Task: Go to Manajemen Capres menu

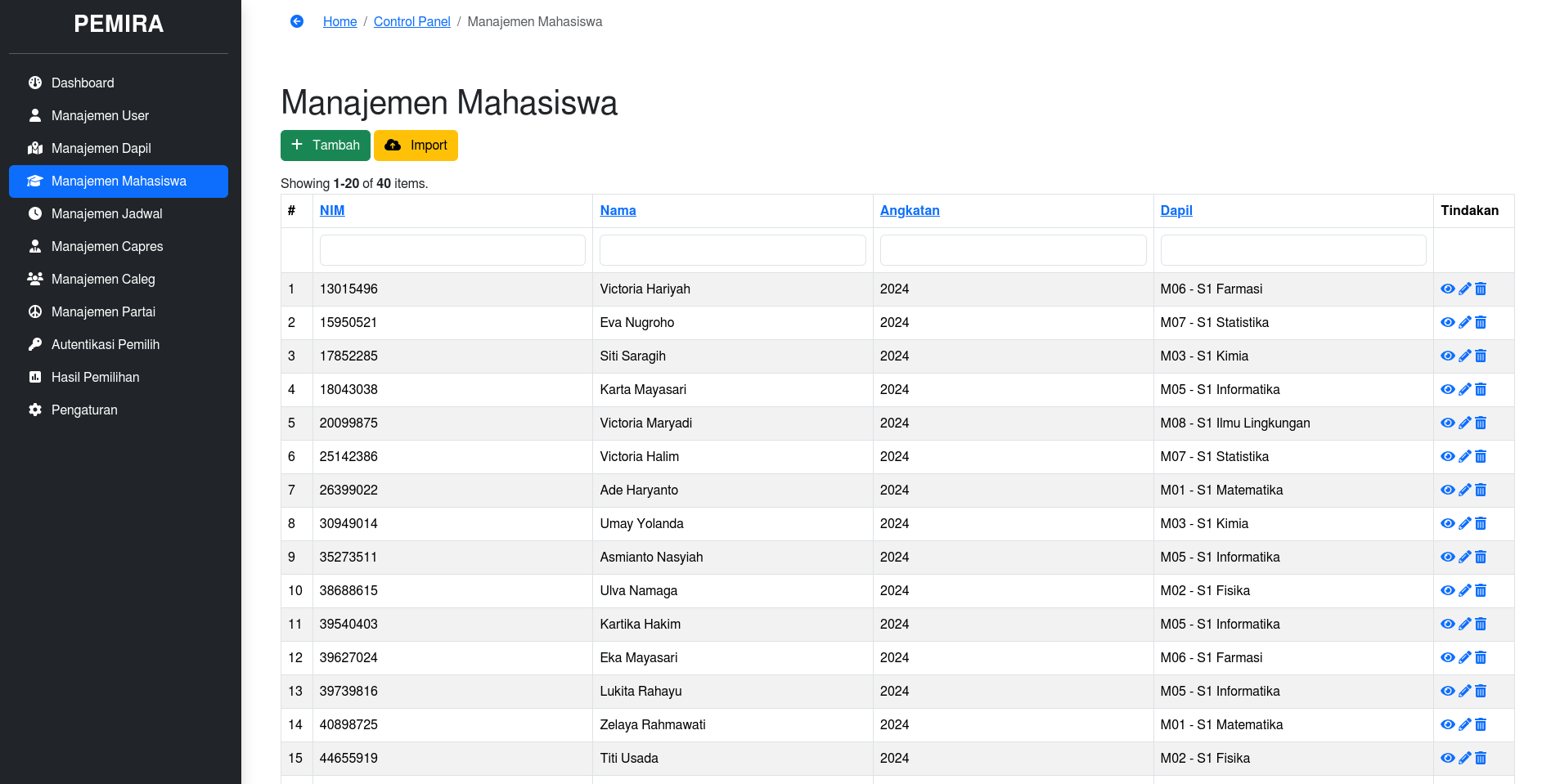Action: (106, 246)
